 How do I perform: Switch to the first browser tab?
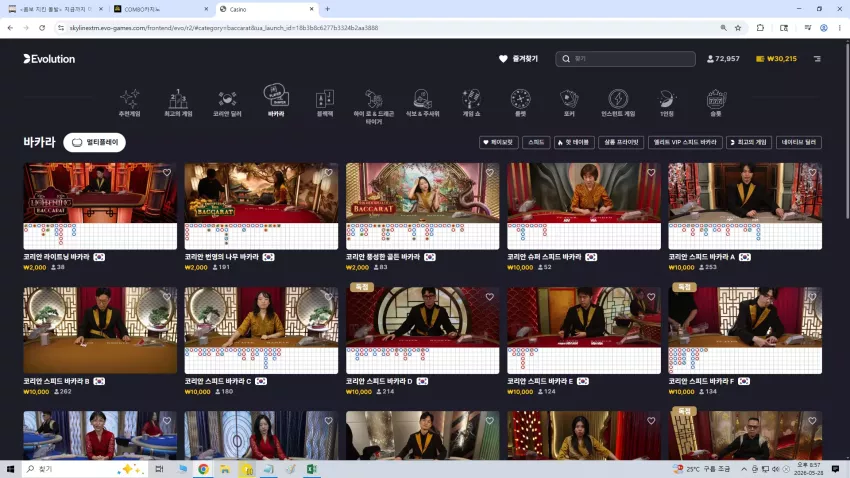tap(55, 9)
